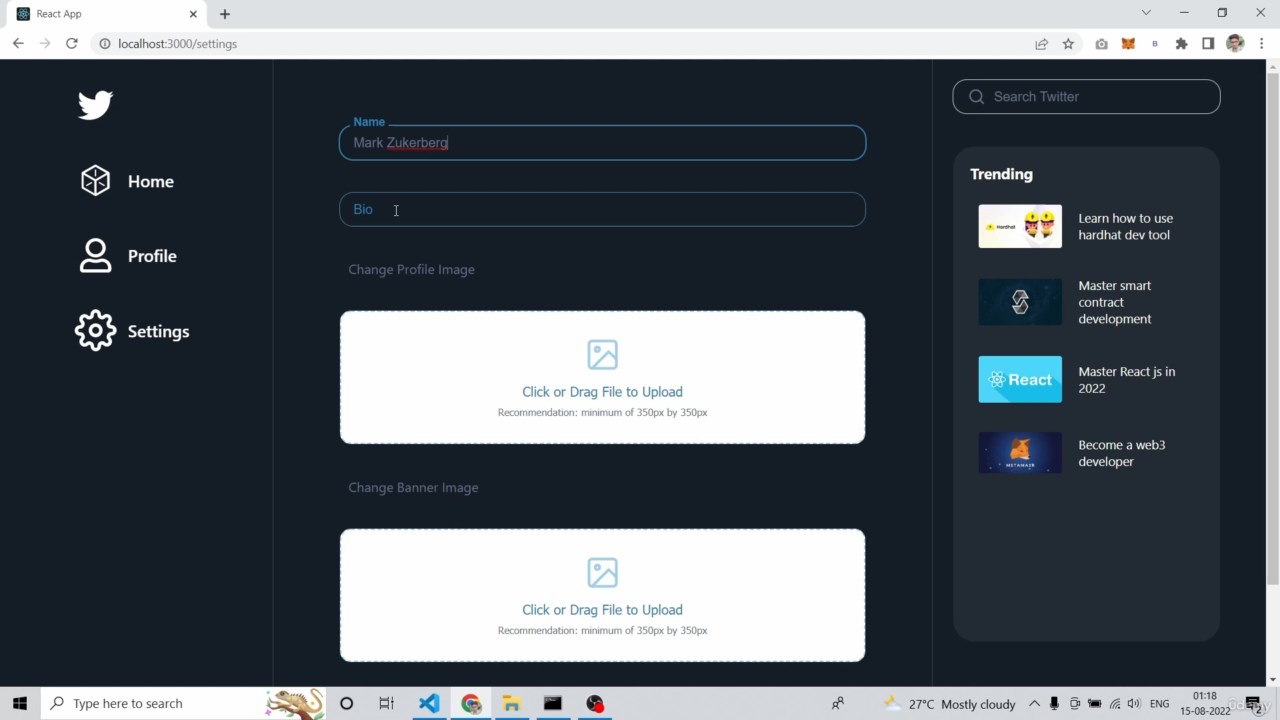The image size is (1280, 720).
Task: Navigate to Settings in sidebar
Action: [158, 331]
